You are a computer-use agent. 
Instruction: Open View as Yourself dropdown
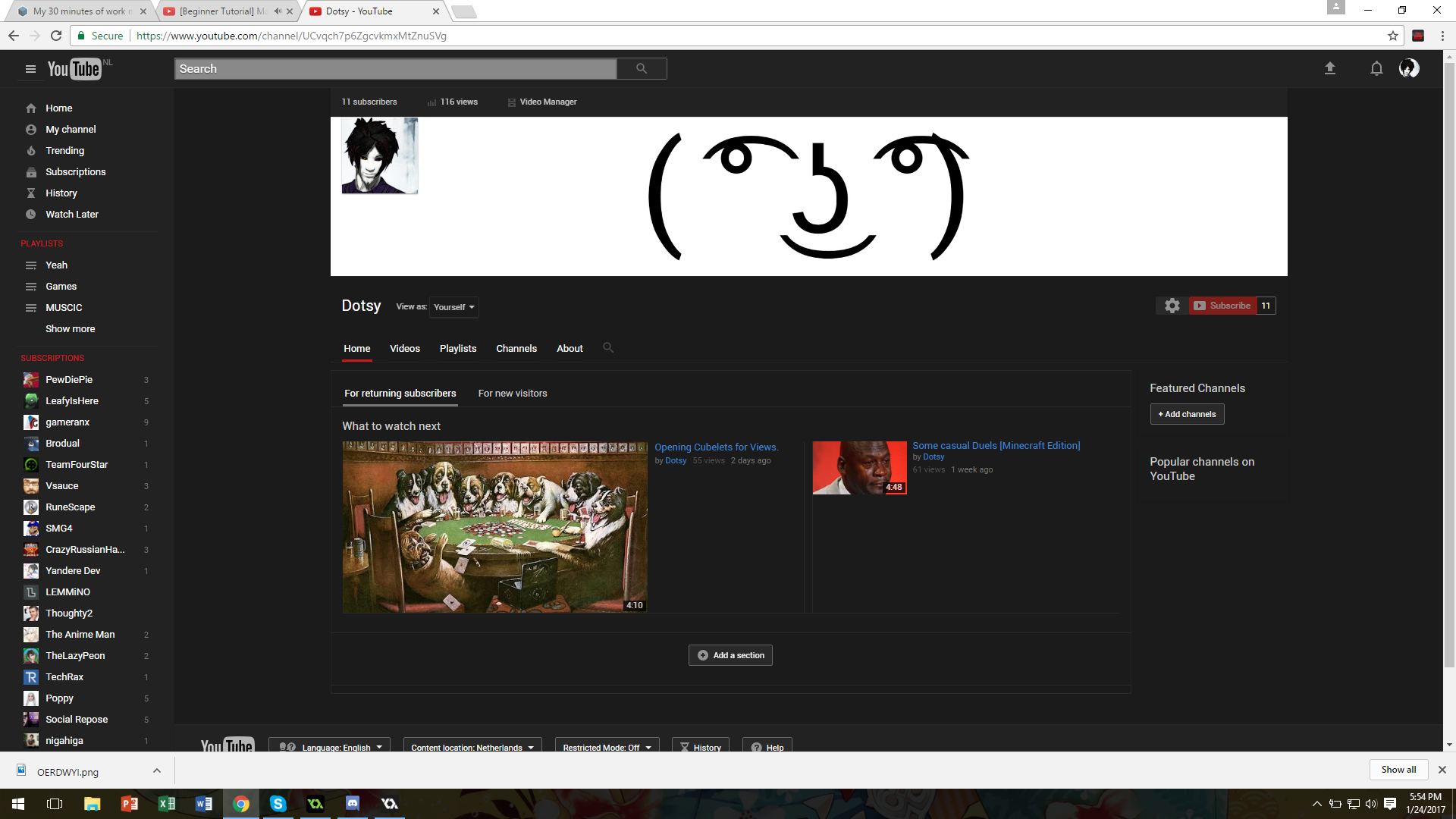(453, 307)
